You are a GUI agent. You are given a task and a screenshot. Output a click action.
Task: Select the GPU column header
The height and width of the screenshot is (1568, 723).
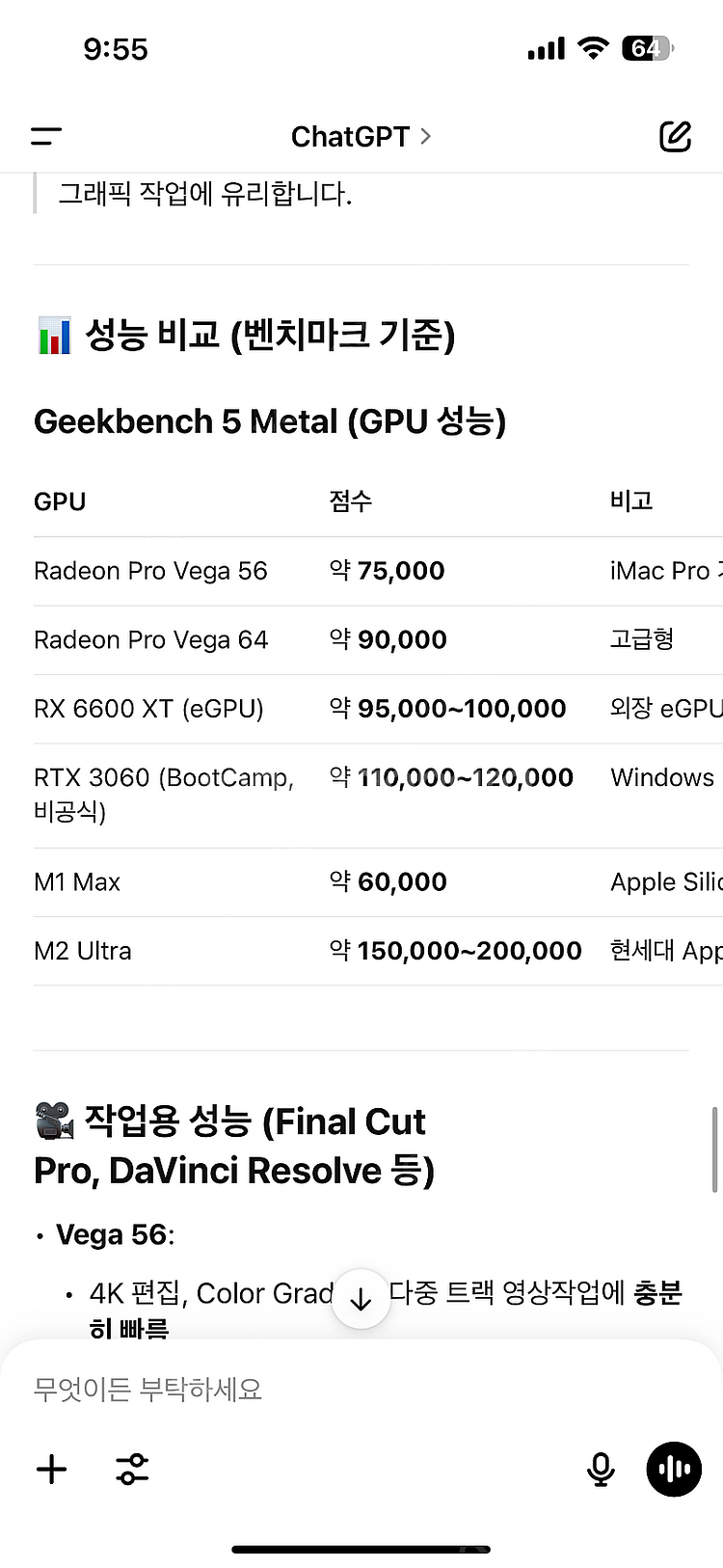tap(60, 501)
